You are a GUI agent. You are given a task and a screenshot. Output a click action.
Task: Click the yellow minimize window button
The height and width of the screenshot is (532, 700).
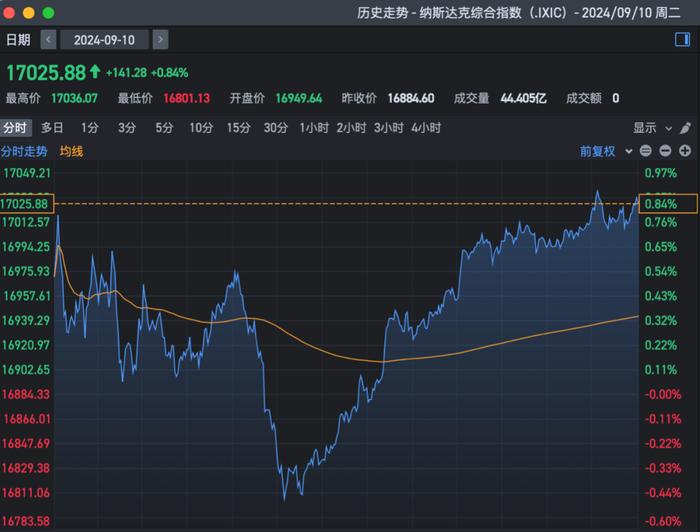coord(29,13)
